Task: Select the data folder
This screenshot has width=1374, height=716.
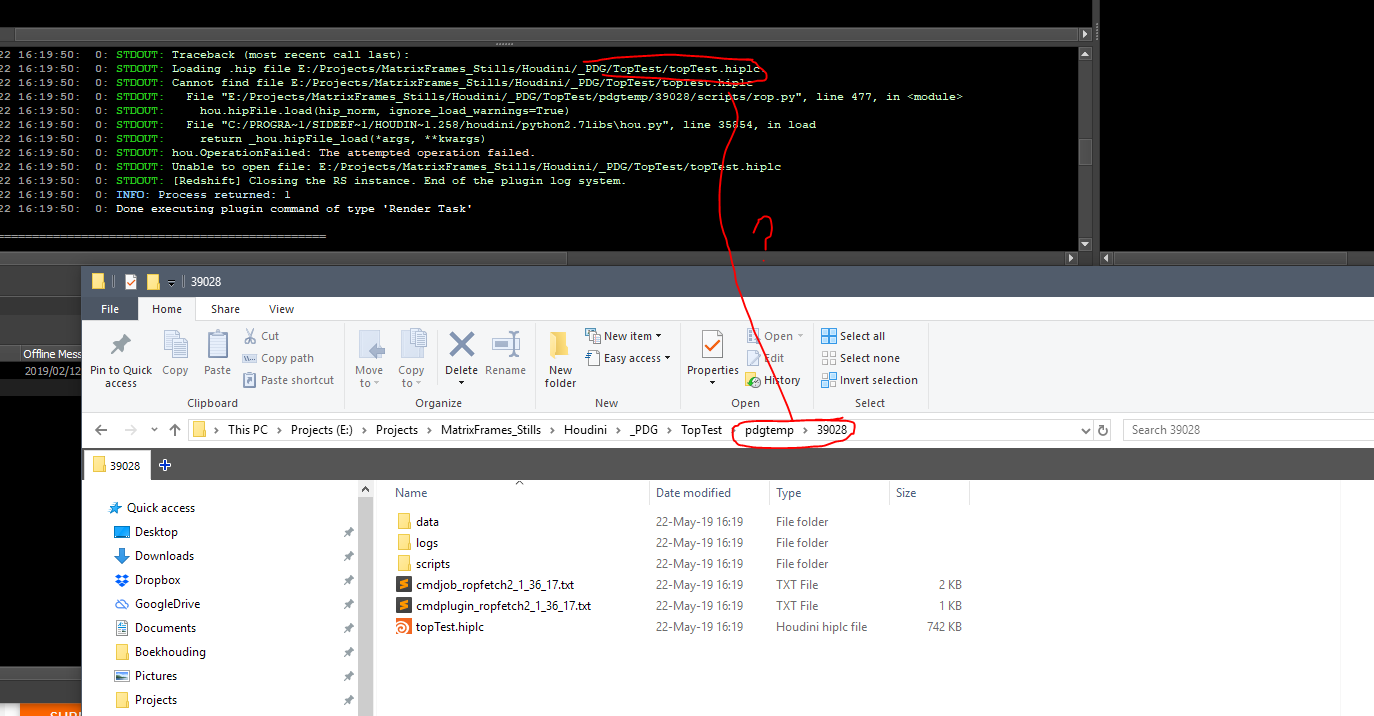Action: coord(427,522)
